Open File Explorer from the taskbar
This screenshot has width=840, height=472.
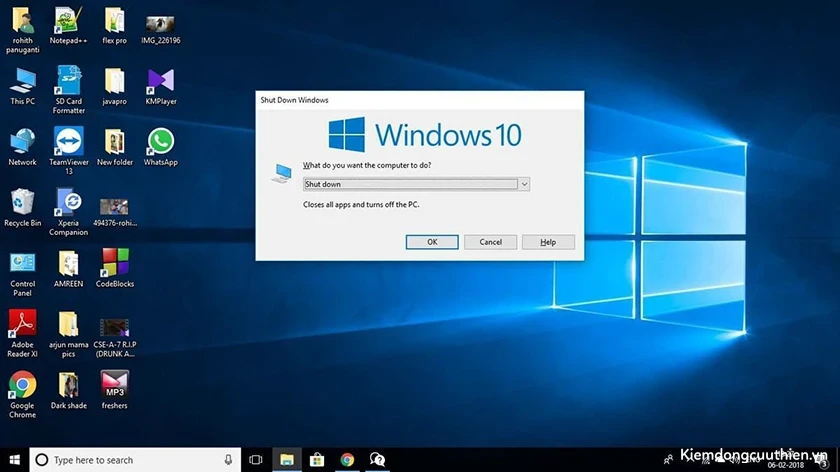(287, 460)
